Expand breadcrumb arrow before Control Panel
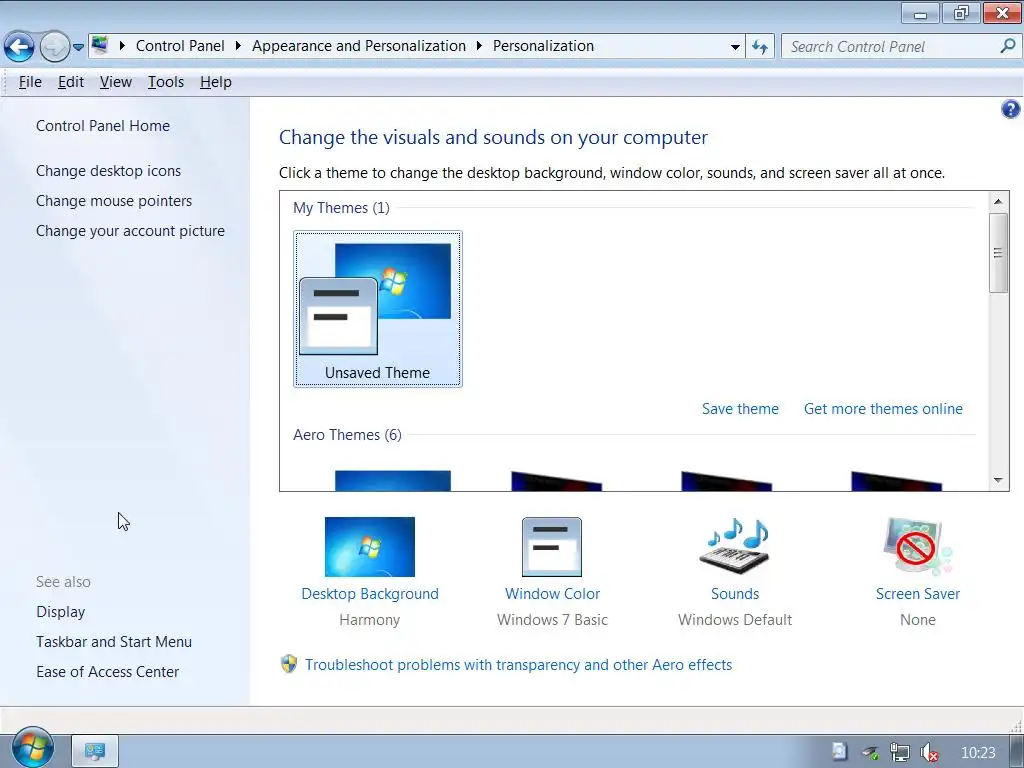The image size is (1024, 768). pos(122,46)
